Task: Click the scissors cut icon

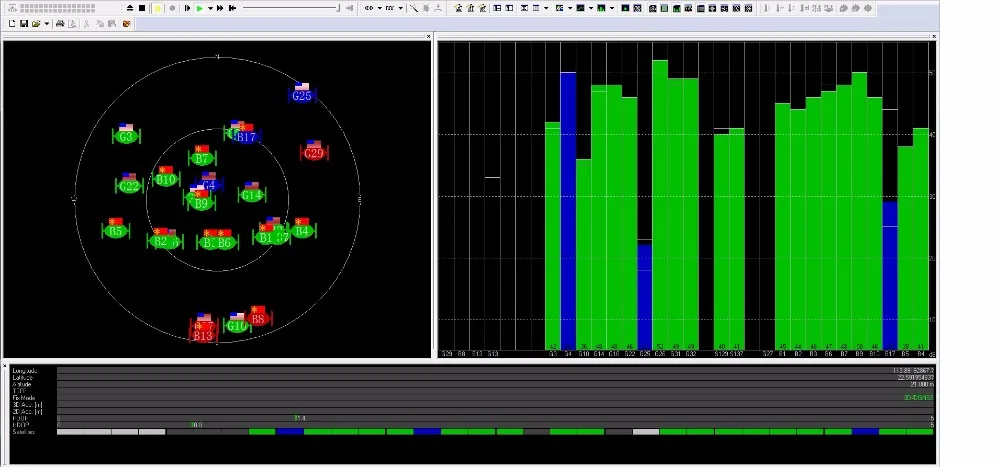Action: tap(86, 24)
